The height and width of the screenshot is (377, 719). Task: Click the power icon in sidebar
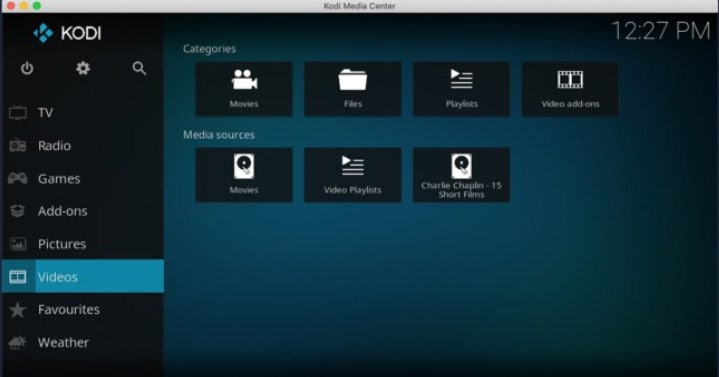tap(27, 68)
